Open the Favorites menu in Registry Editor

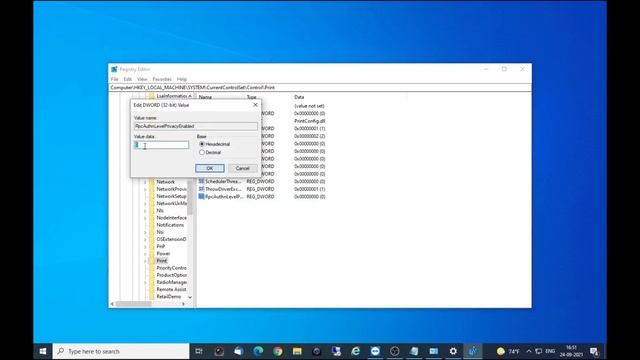[162, 79]
